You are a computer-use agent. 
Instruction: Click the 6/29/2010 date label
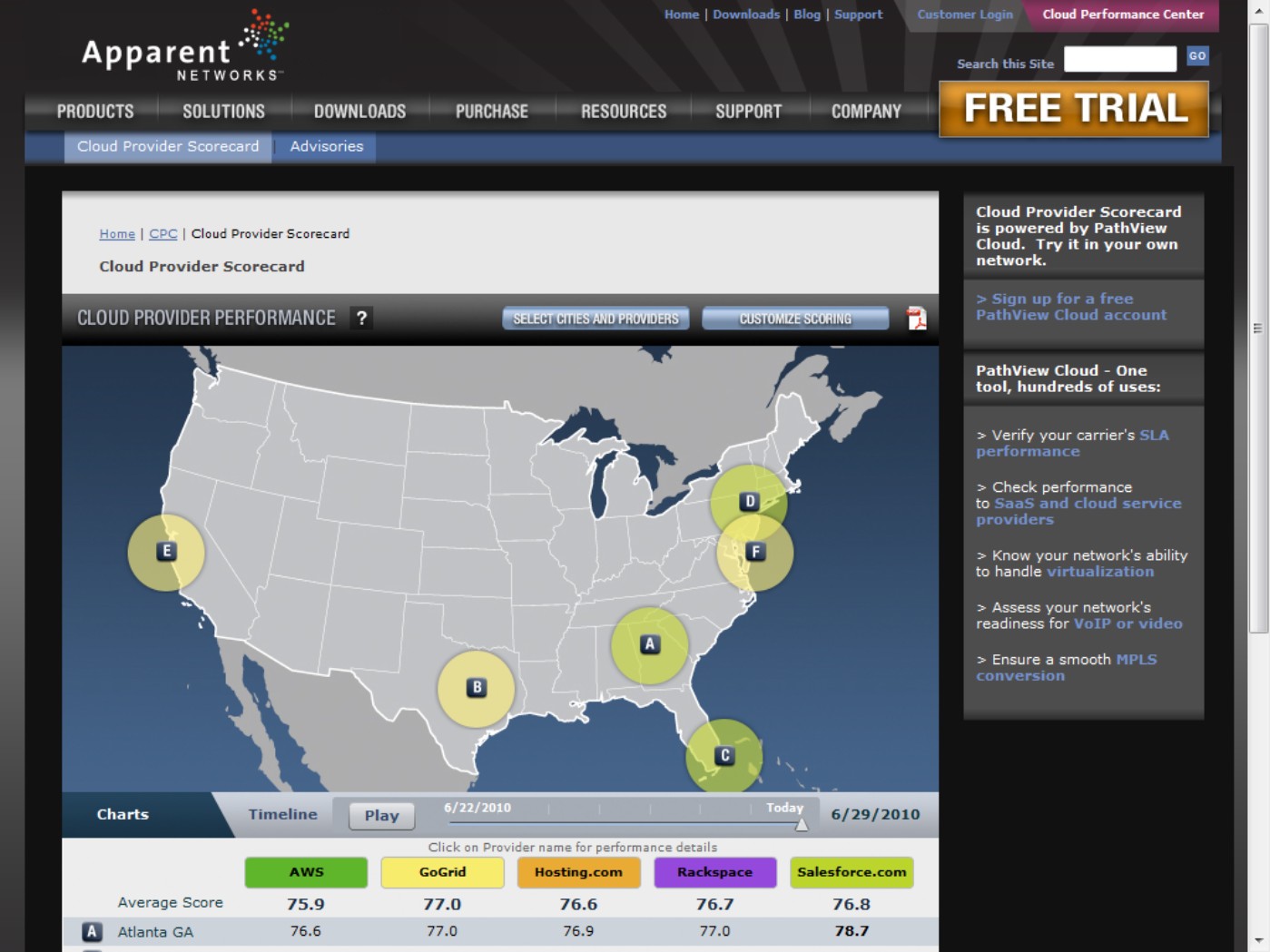click(x=875, y=815)
